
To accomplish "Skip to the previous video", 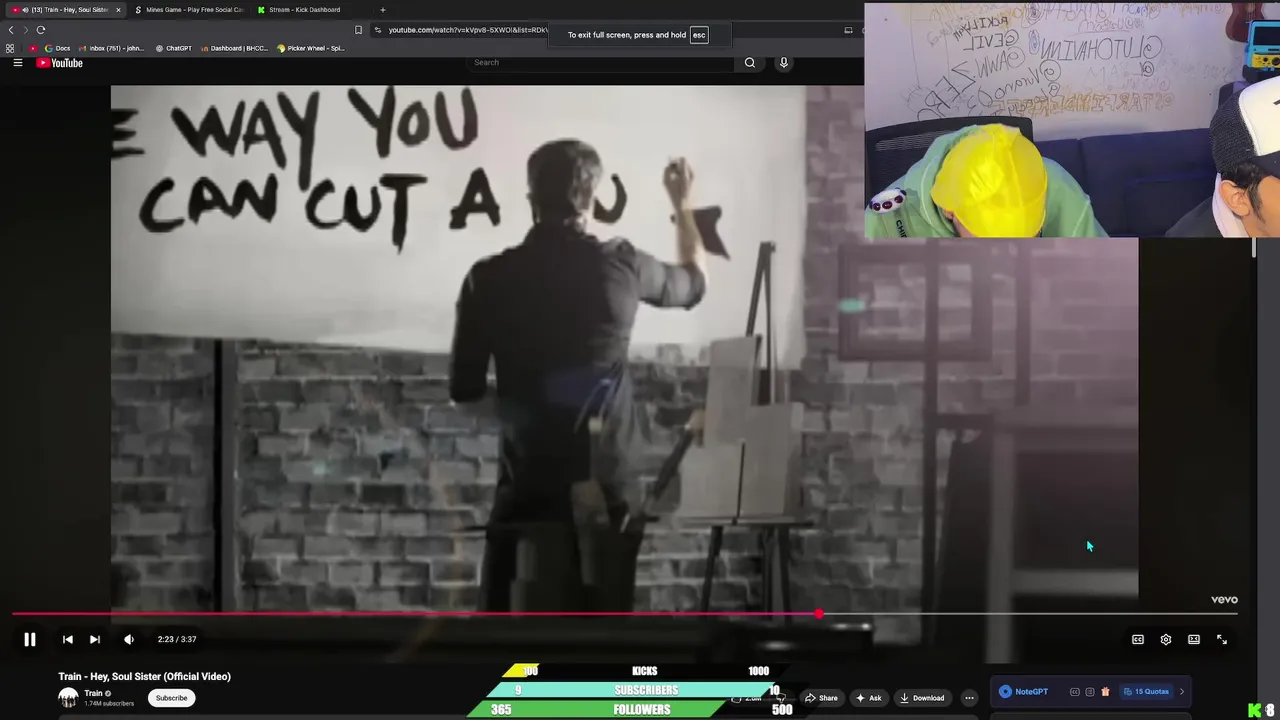I will 67,639.
